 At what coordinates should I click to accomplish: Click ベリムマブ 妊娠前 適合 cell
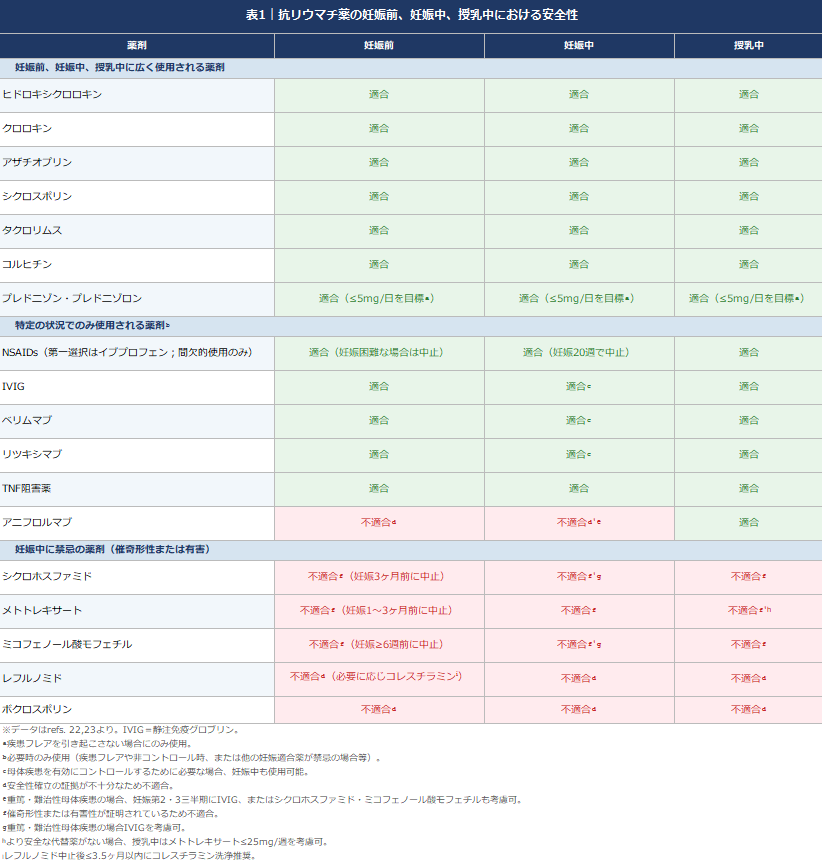tap(379, 421)
